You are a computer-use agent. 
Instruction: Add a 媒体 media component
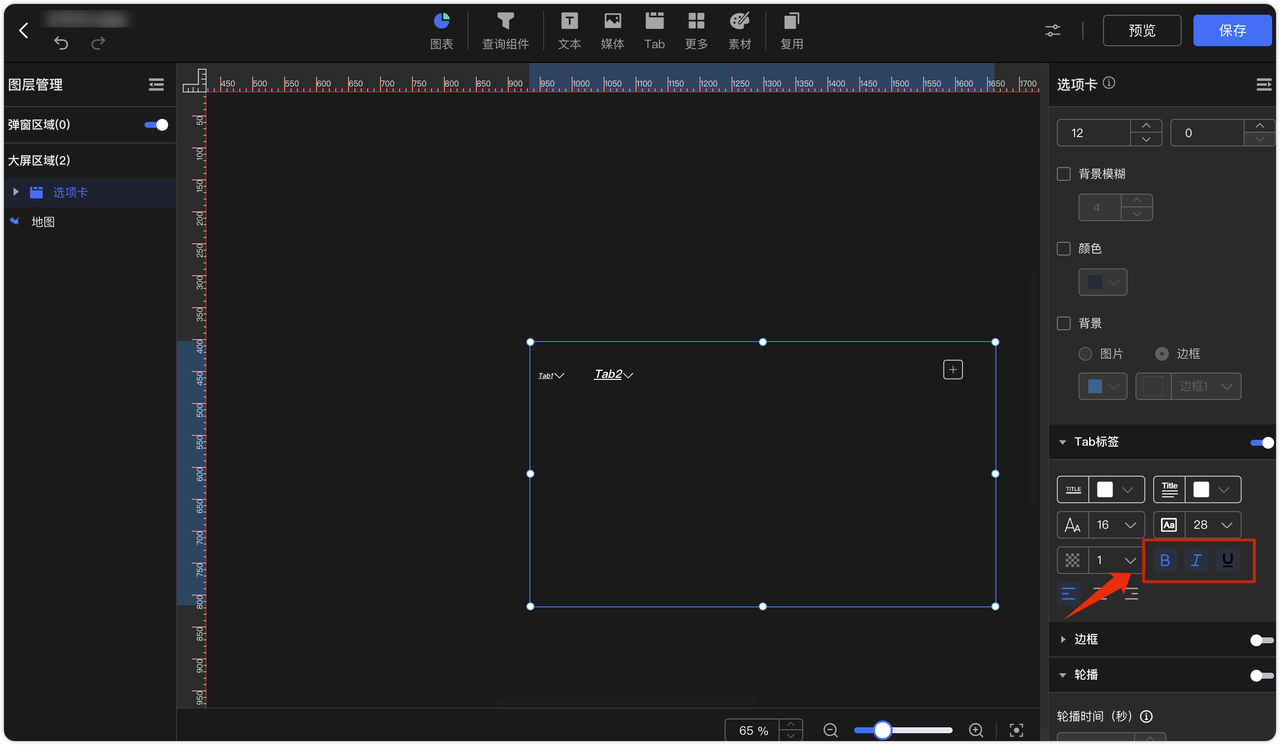(x=612, y=30)
